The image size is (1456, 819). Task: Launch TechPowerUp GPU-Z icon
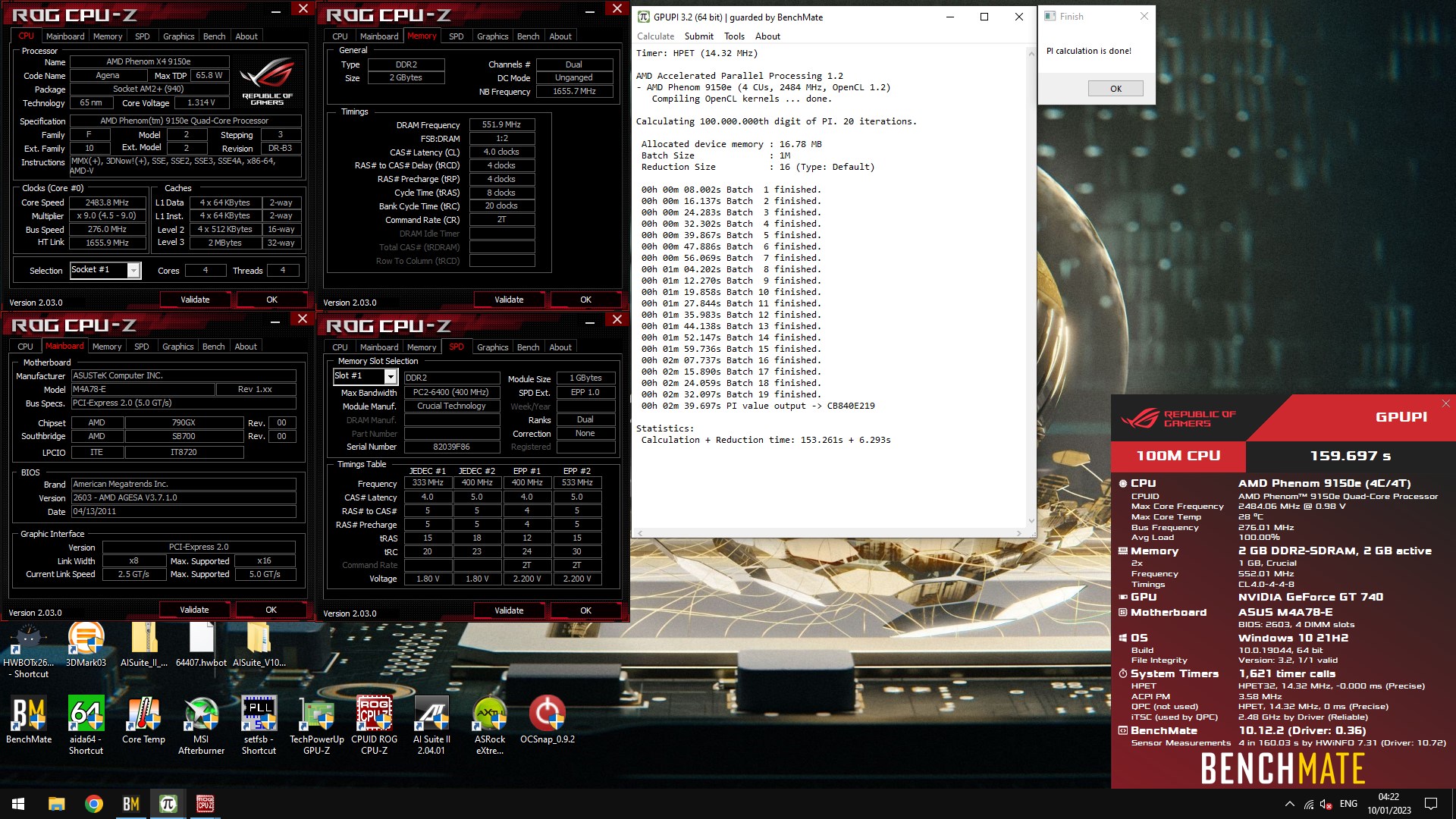[316, 726]
